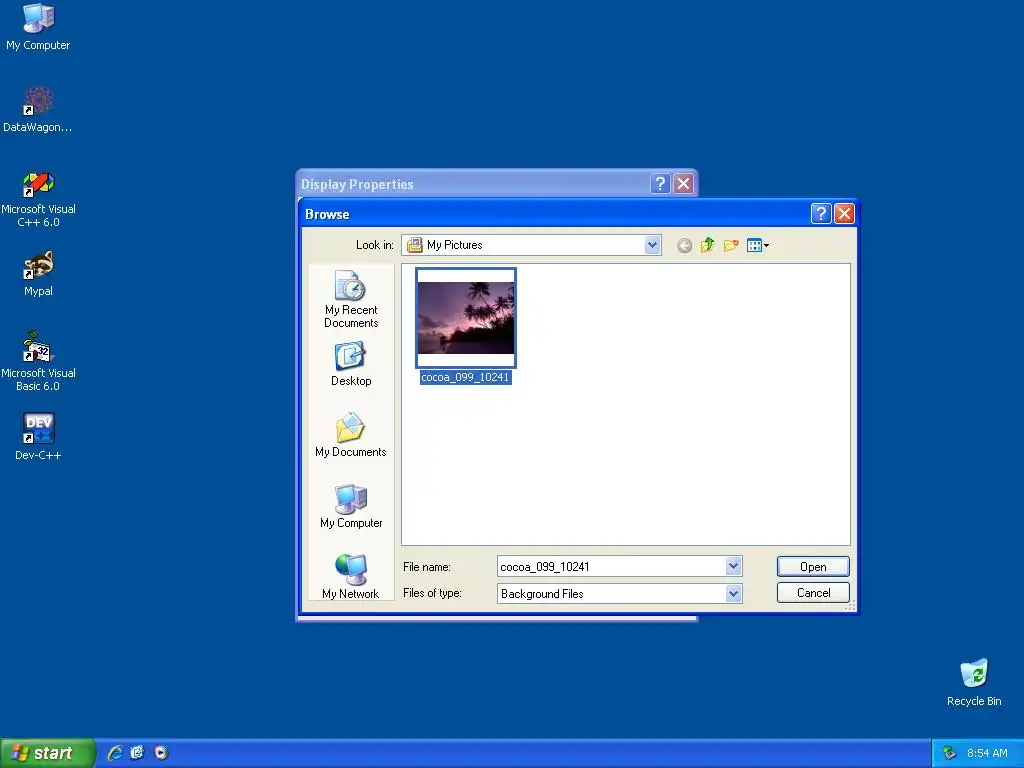Select My Computer in the Browse places bar

(x=351, y=506)
